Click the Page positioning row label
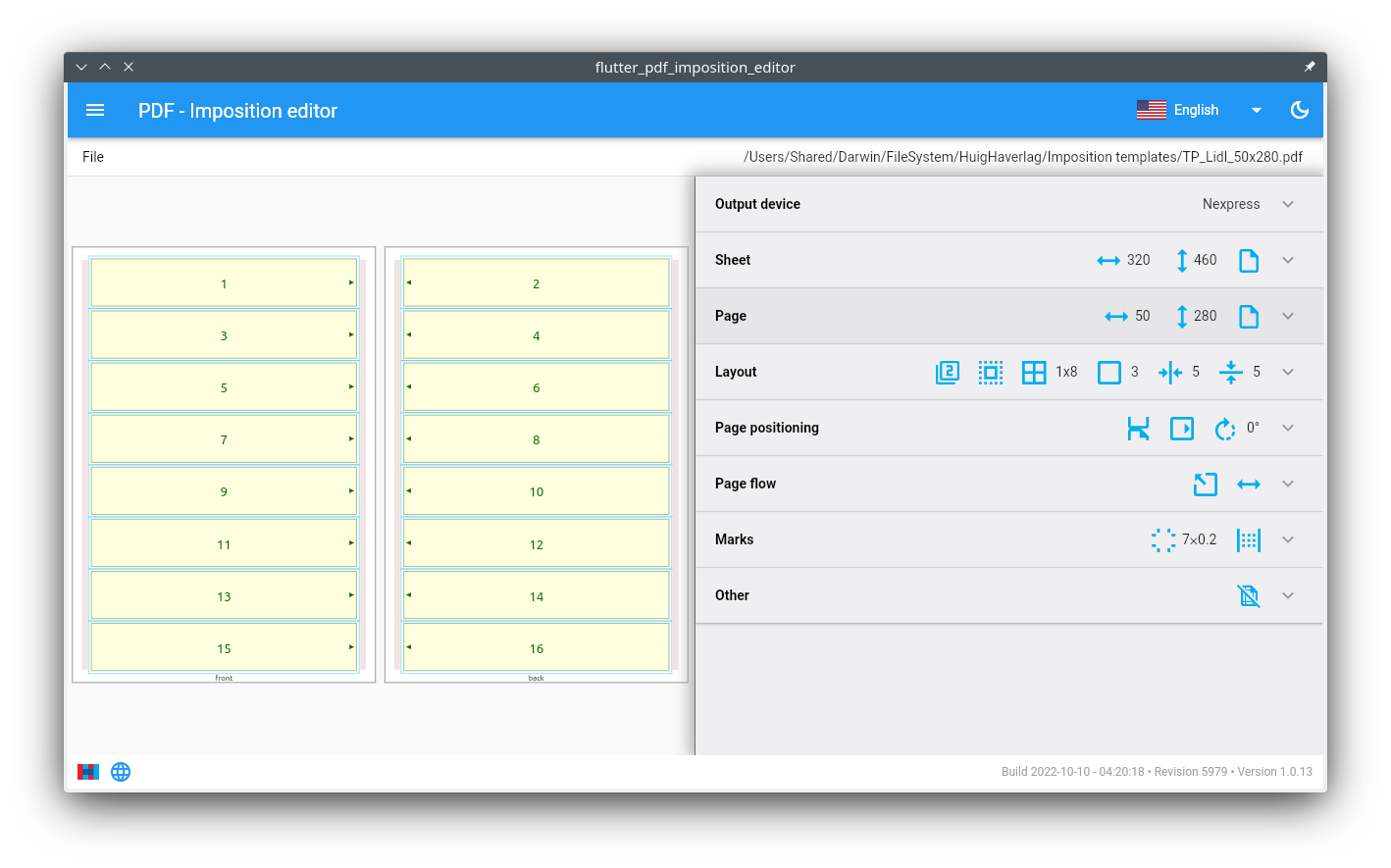This screenshot has height=868, width=1391. (x=766, y=429)
